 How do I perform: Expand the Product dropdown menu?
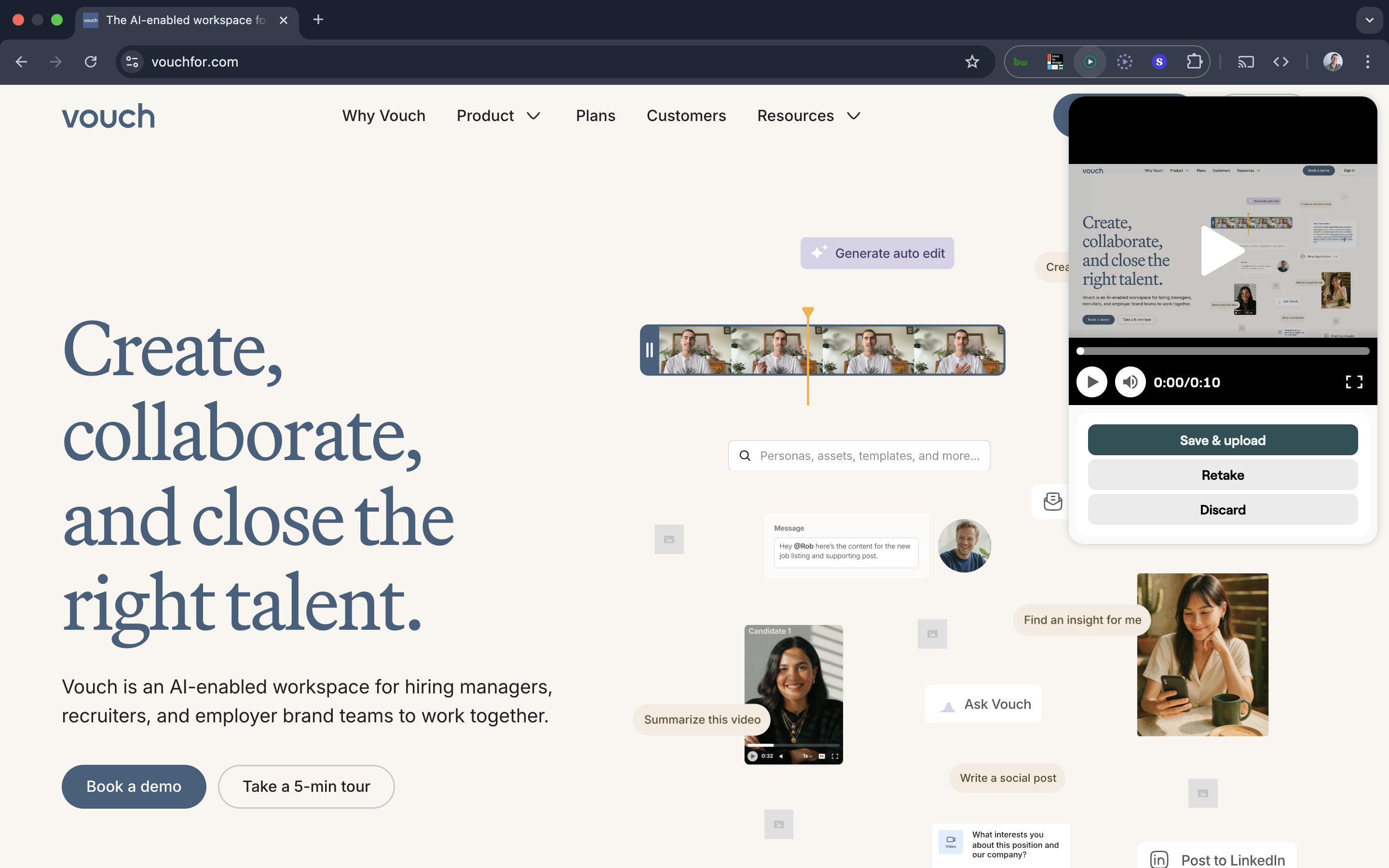coord(498,116)
